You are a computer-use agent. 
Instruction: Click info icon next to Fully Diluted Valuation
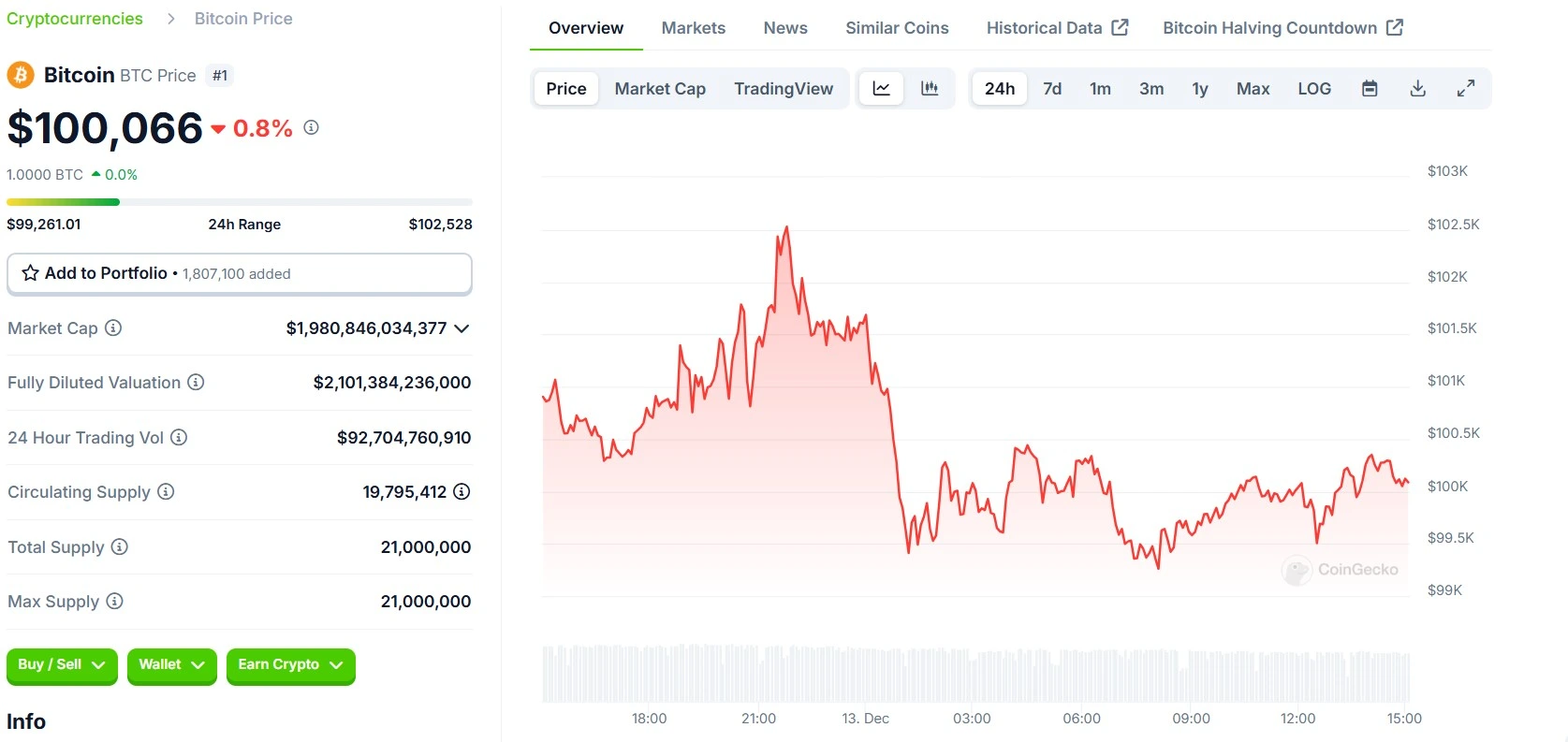196,383
